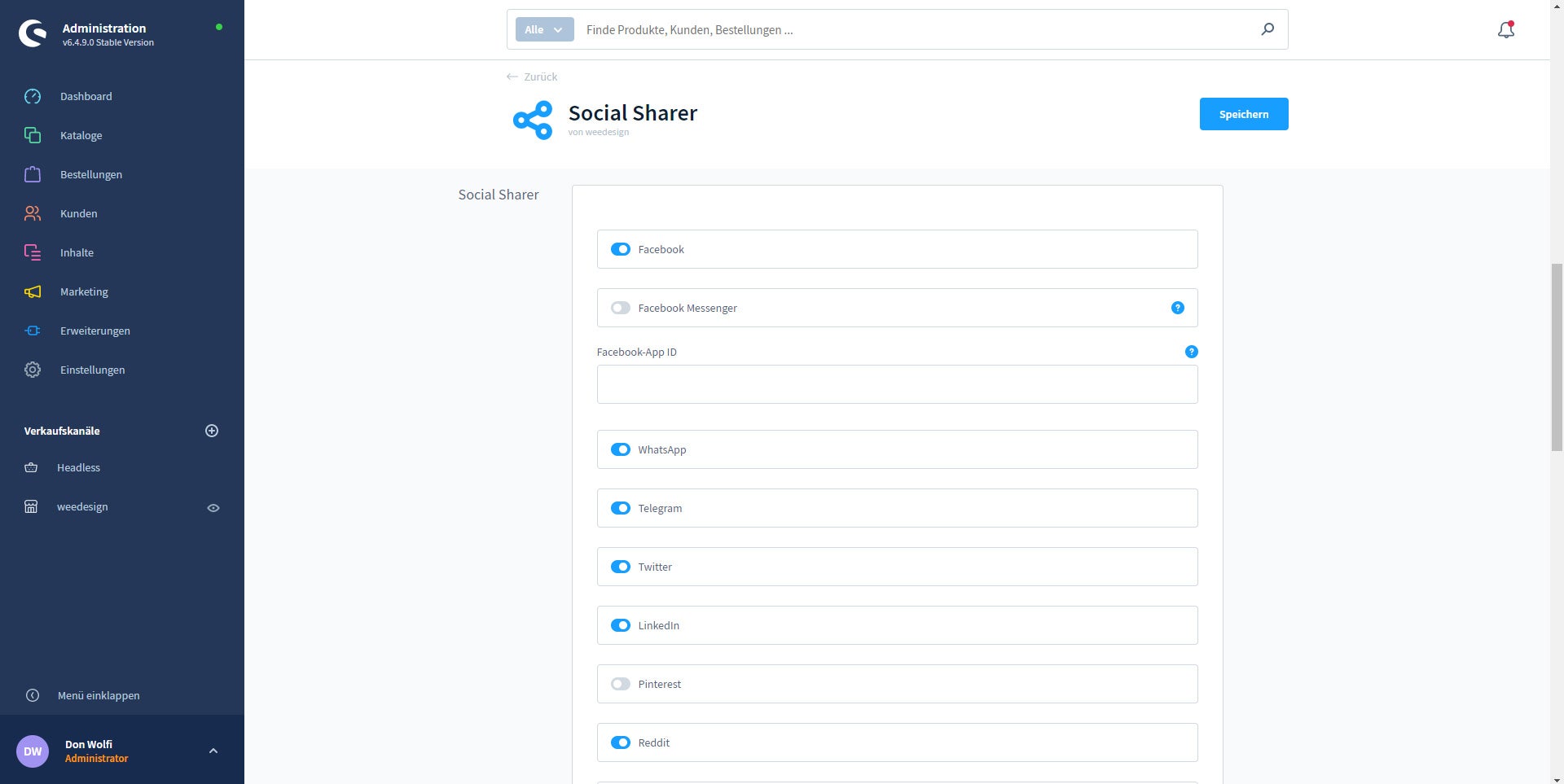Enable the Pinterest toggle
The width and height of the screenshot is (1564, 784).
(621, 684)
